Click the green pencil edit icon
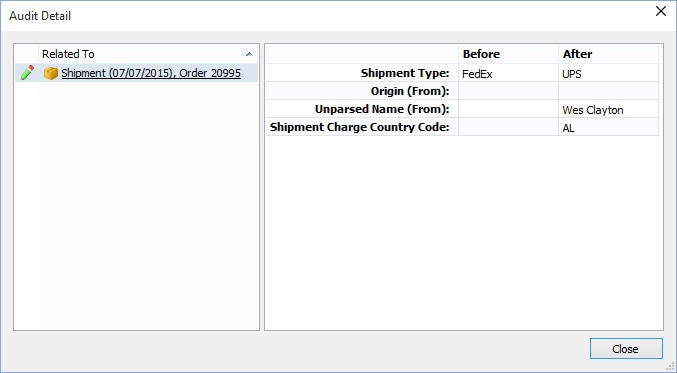 [27, 73]
